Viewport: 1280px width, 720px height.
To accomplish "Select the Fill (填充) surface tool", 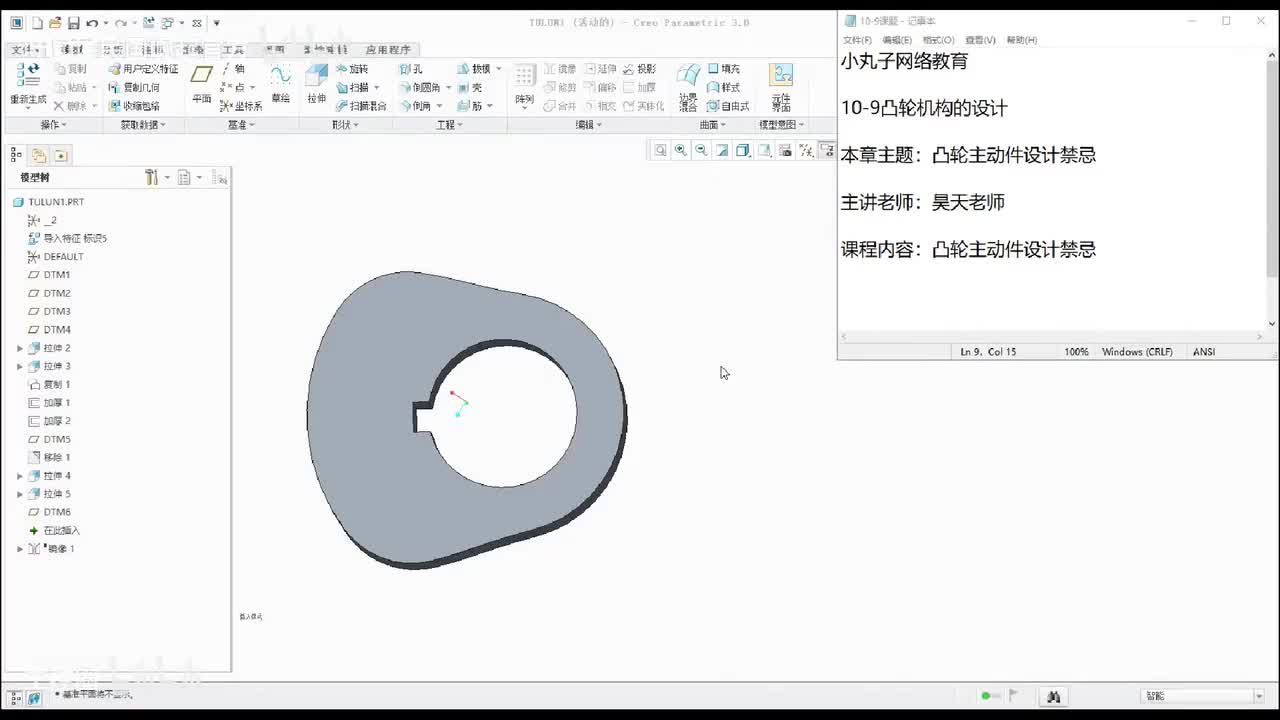I will tap(724, 69).
